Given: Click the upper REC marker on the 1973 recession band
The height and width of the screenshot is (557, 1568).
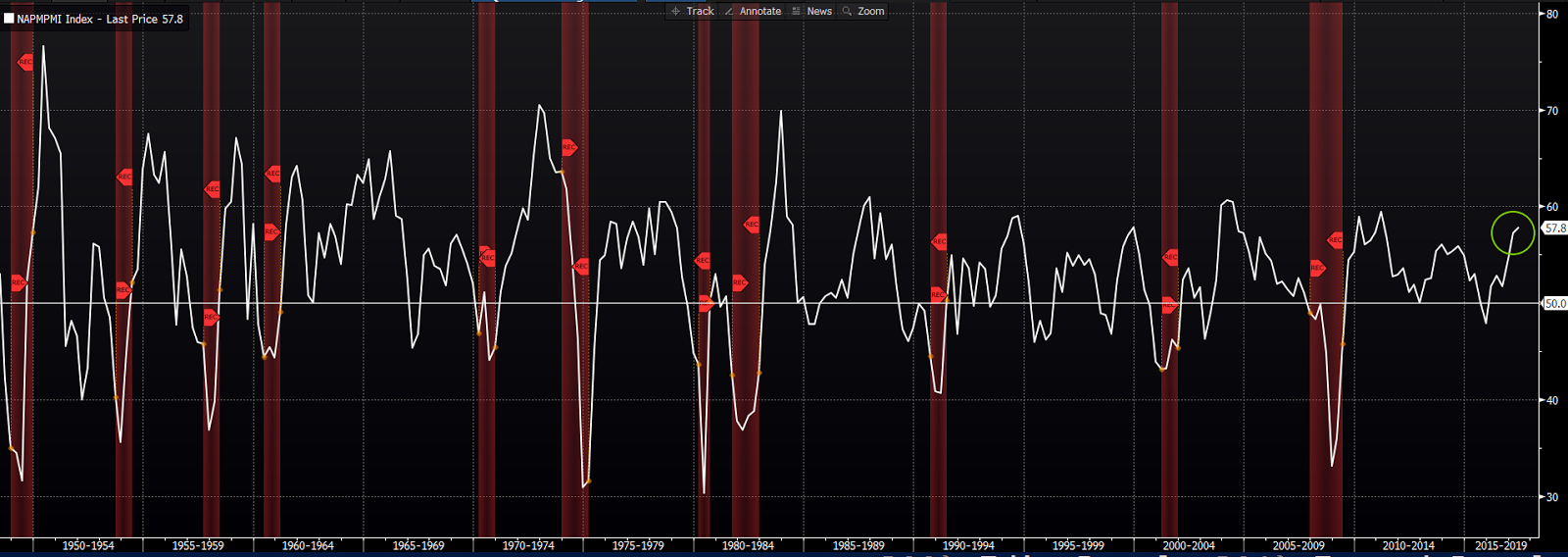Looking at the screenshot, I should coord(568,147).
